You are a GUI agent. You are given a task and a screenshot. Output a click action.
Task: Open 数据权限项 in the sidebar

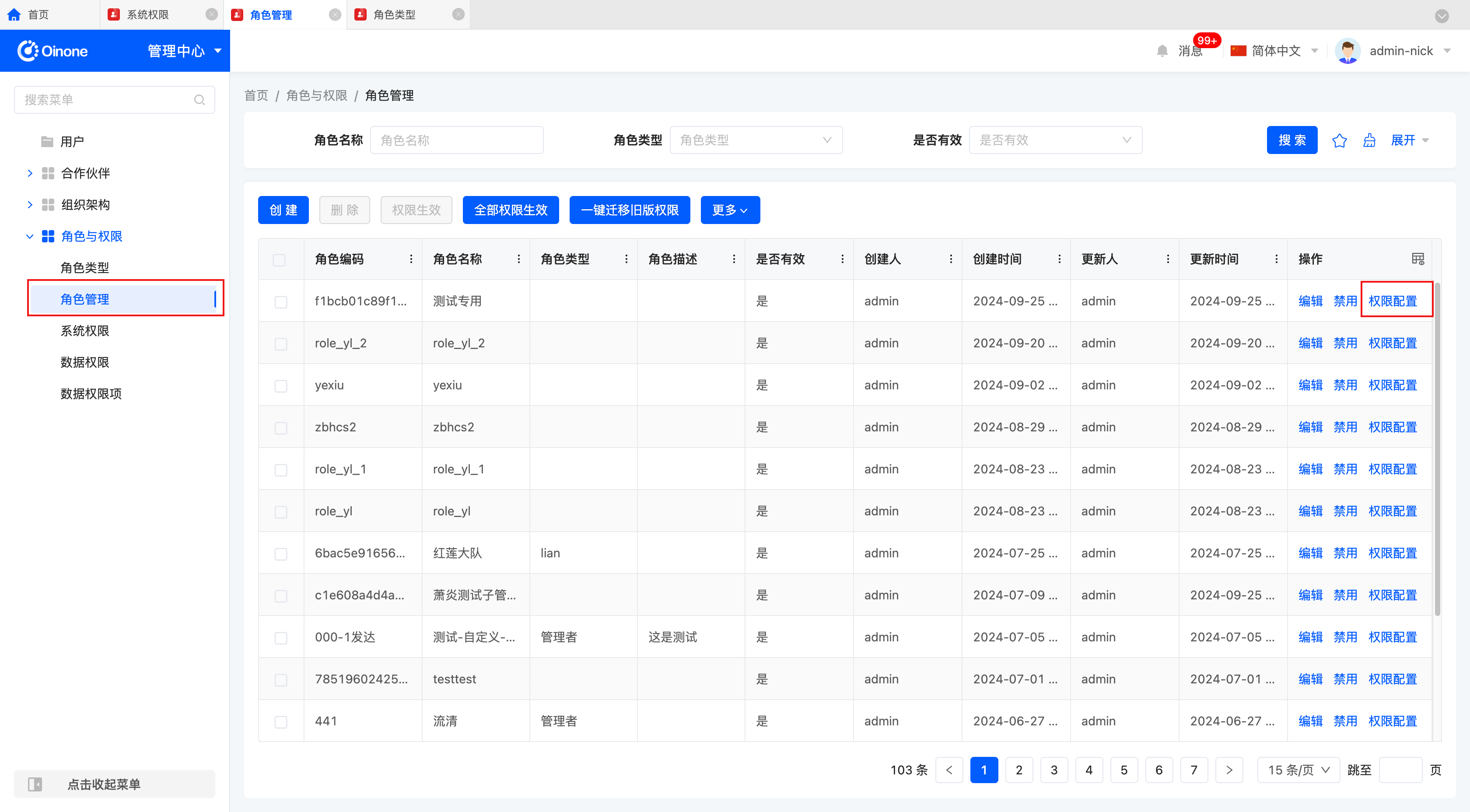[x=91, y=393]
